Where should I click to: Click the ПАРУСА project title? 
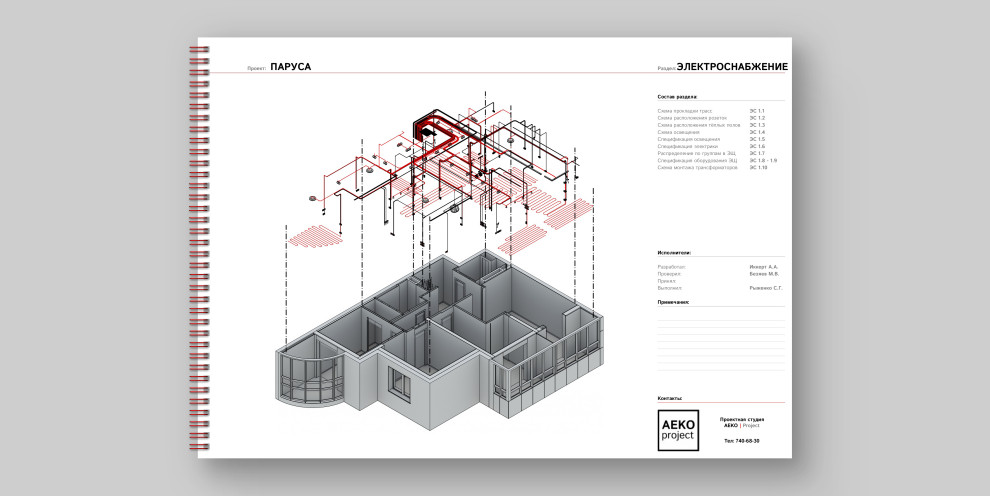(x=291, y=67)
